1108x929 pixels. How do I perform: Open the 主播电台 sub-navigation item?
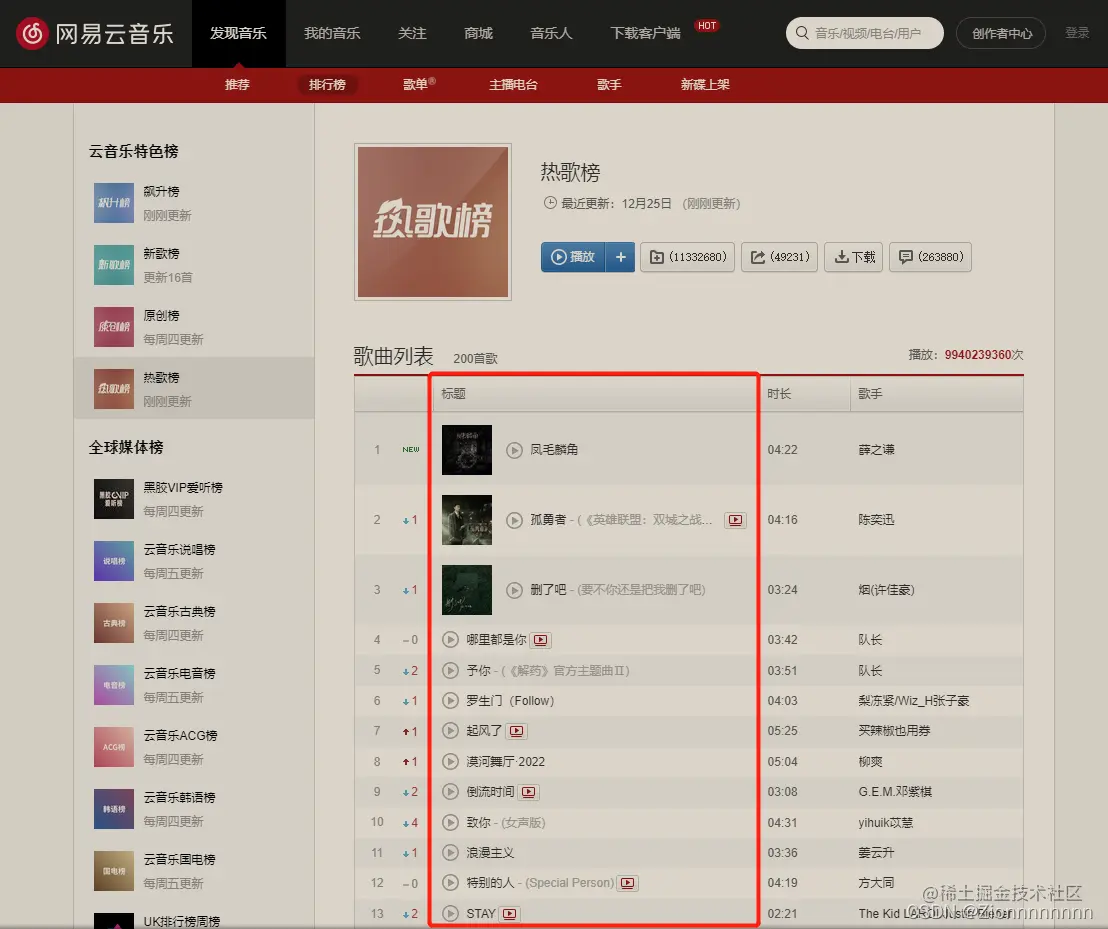(x=514, y=85)
